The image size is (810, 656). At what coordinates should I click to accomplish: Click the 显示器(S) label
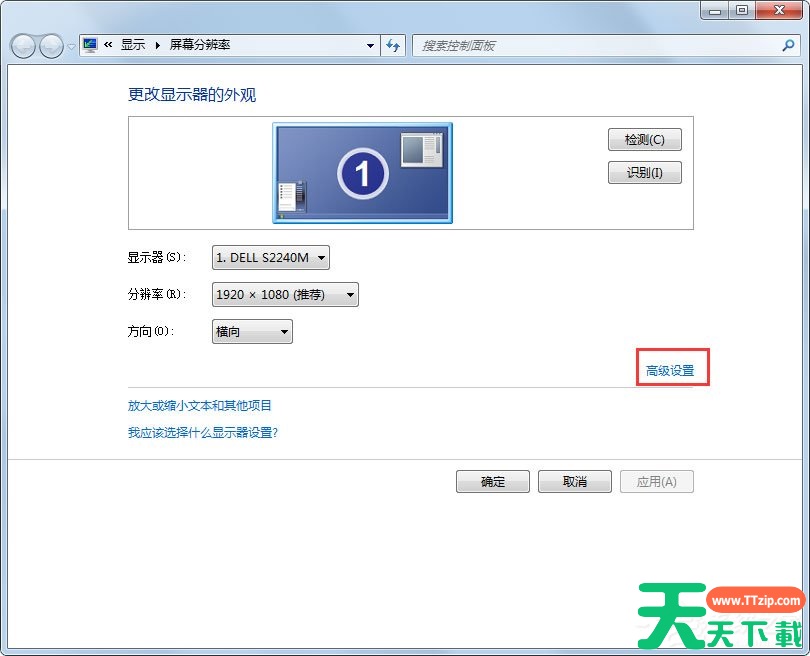tap(157, 257)
